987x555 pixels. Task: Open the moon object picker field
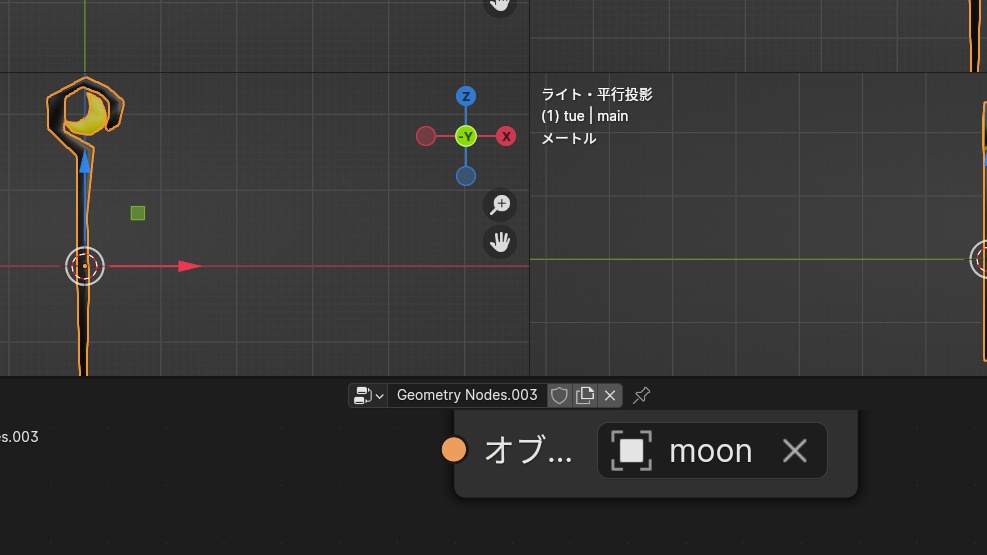(712, 451)
